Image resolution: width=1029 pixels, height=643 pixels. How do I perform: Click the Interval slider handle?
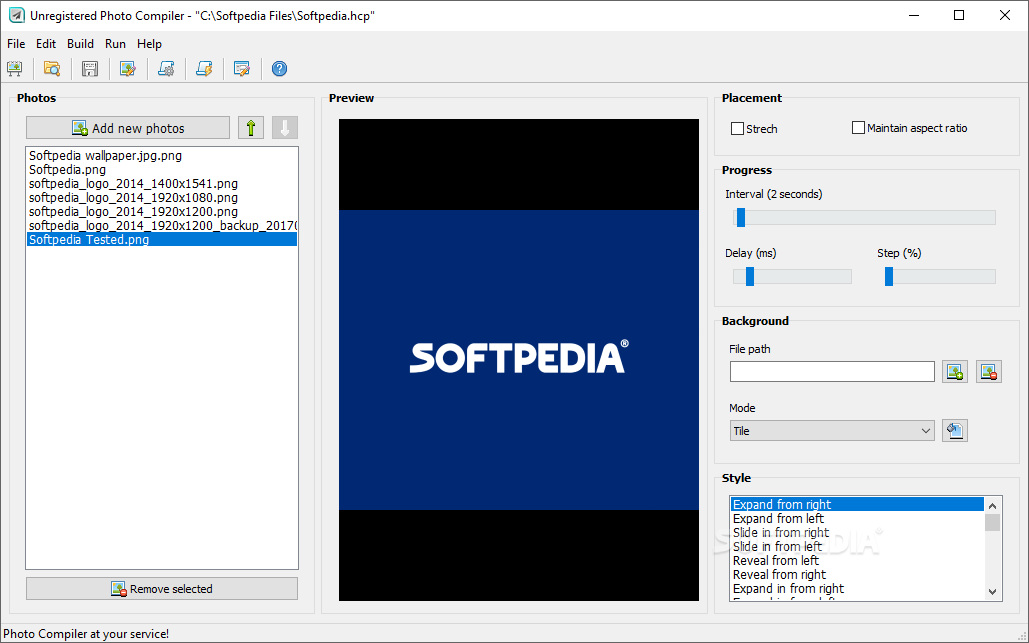coord(741,217)
